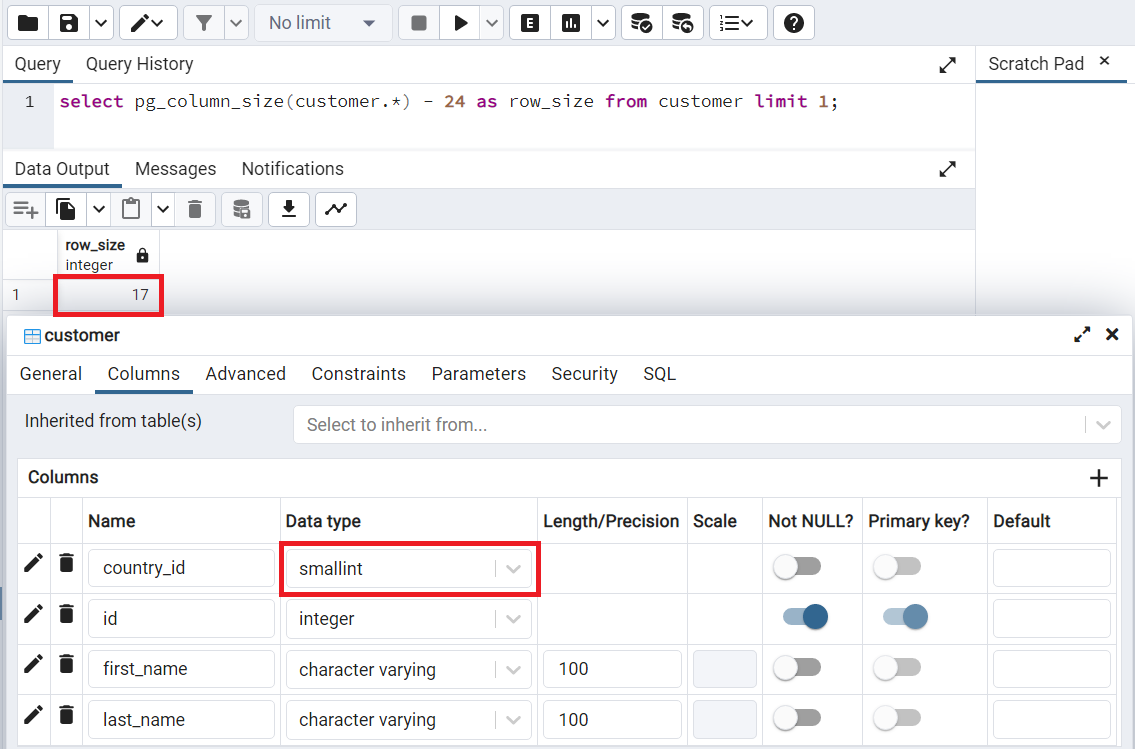Execute the query with play button

[x=460, y=23]
